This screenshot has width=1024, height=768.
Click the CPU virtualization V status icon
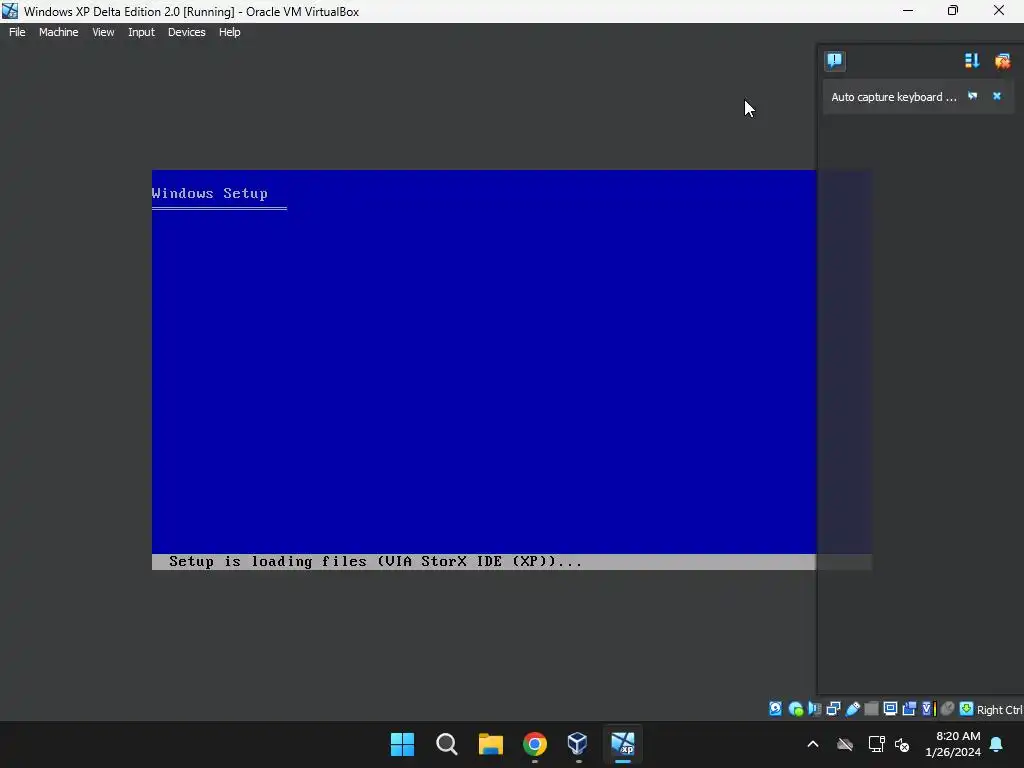tap(929, 709)
